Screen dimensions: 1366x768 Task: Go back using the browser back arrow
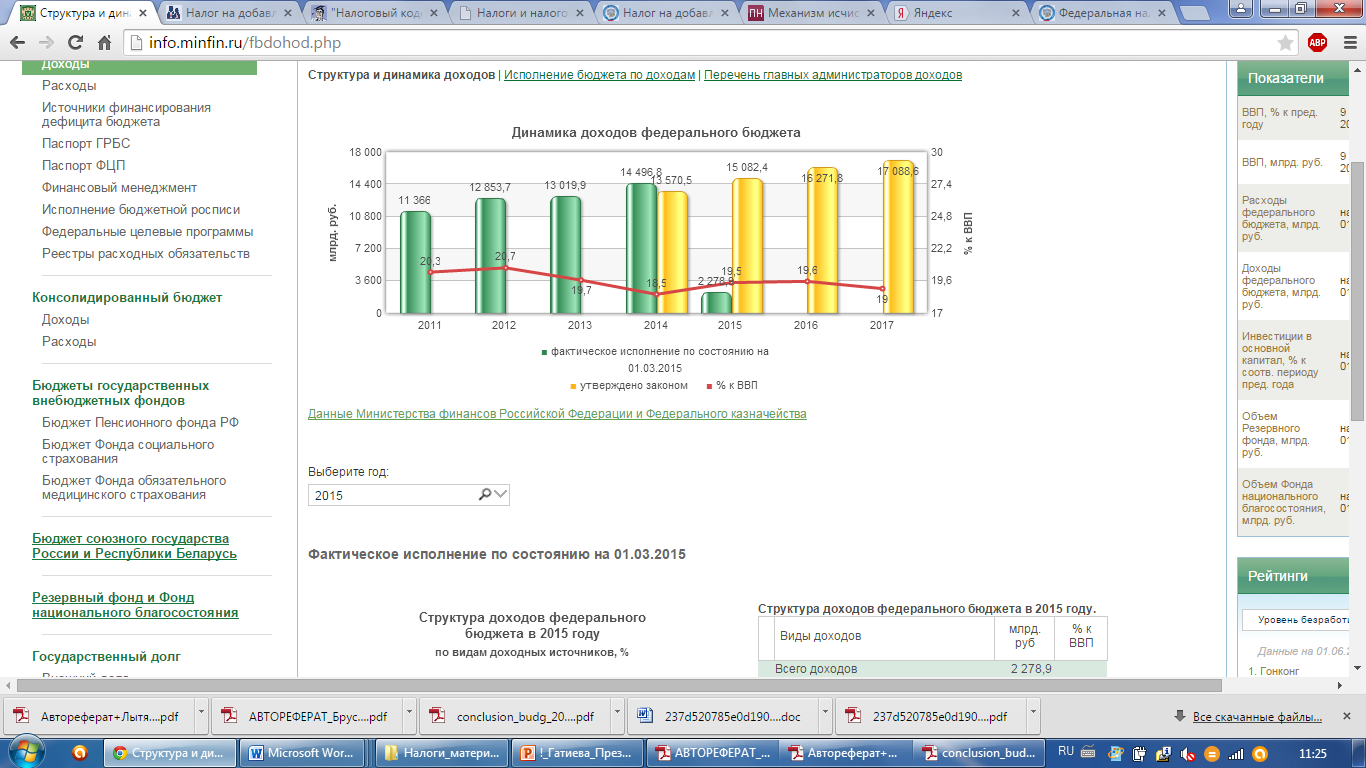pyautogui.click(x=18, y=43)
